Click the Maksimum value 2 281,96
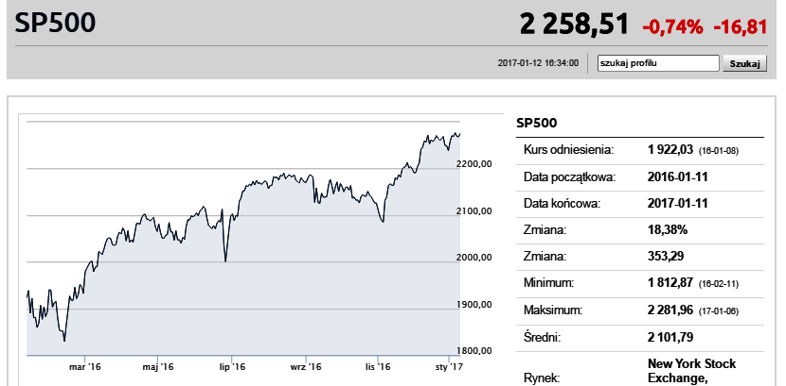786x386 pixels. coord(670,310)
